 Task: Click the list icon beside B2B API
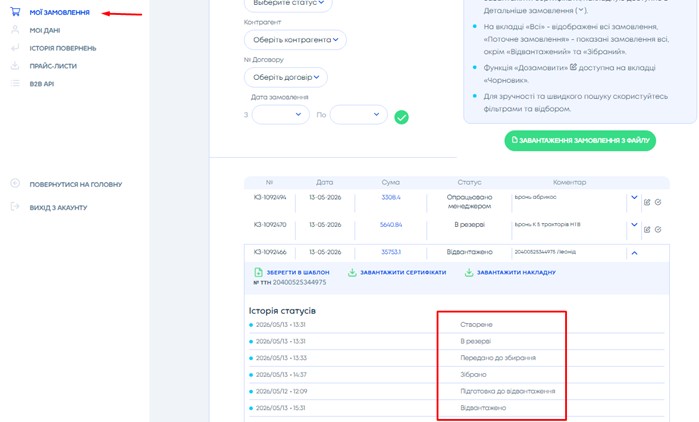point(15,83)
